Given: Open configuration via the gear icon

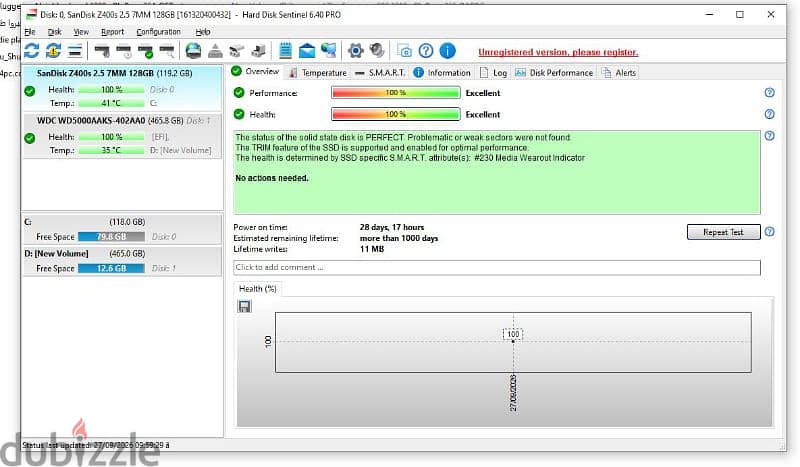Looking at the screenshot, I should tap(356, 51).
